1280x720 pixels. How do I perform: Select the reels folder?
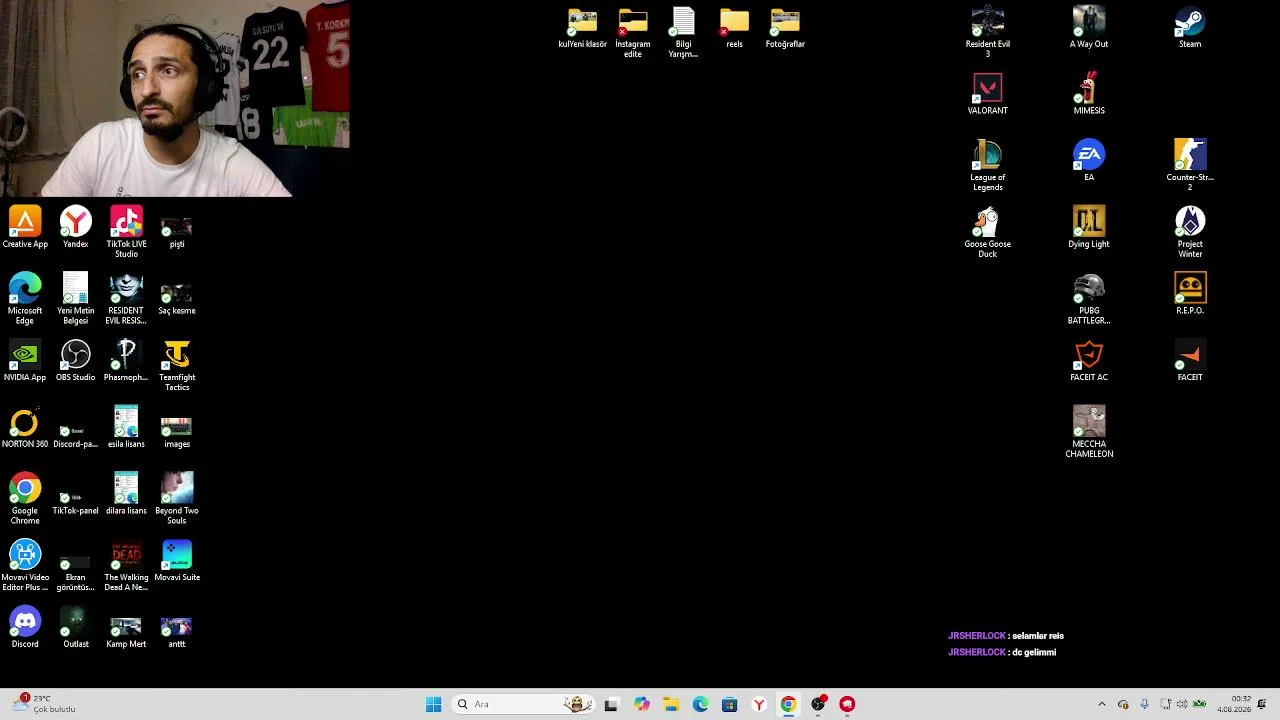pyautogui.click(x=734, y=27)
